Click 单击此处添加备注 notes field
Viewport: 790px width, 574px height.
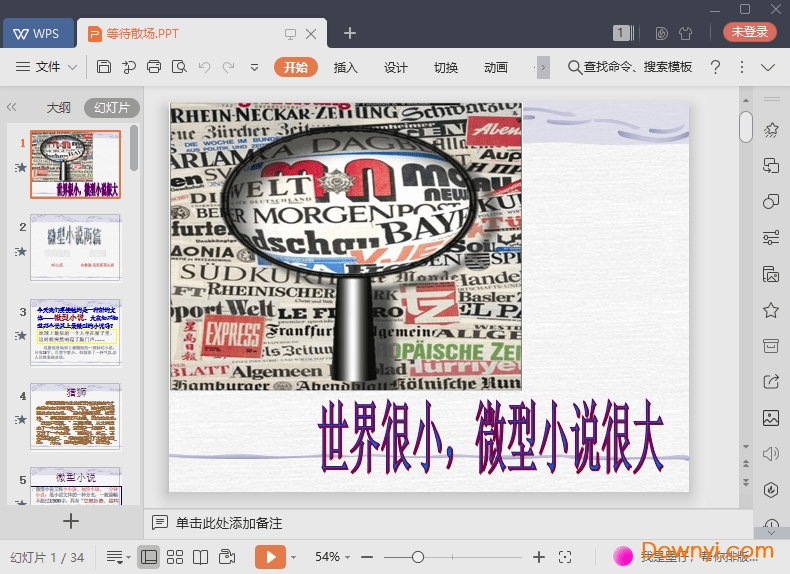coord(229,523)
